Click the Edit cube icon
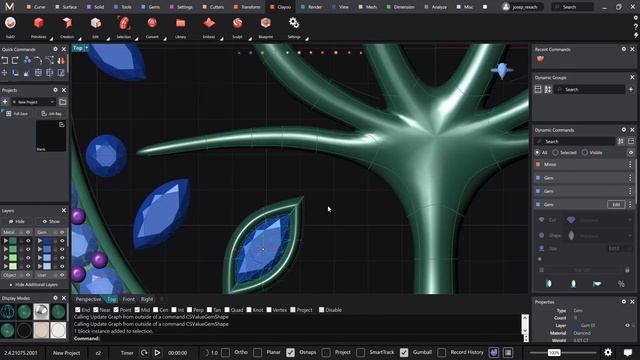640x360 pixels. (x=96, y=23)
